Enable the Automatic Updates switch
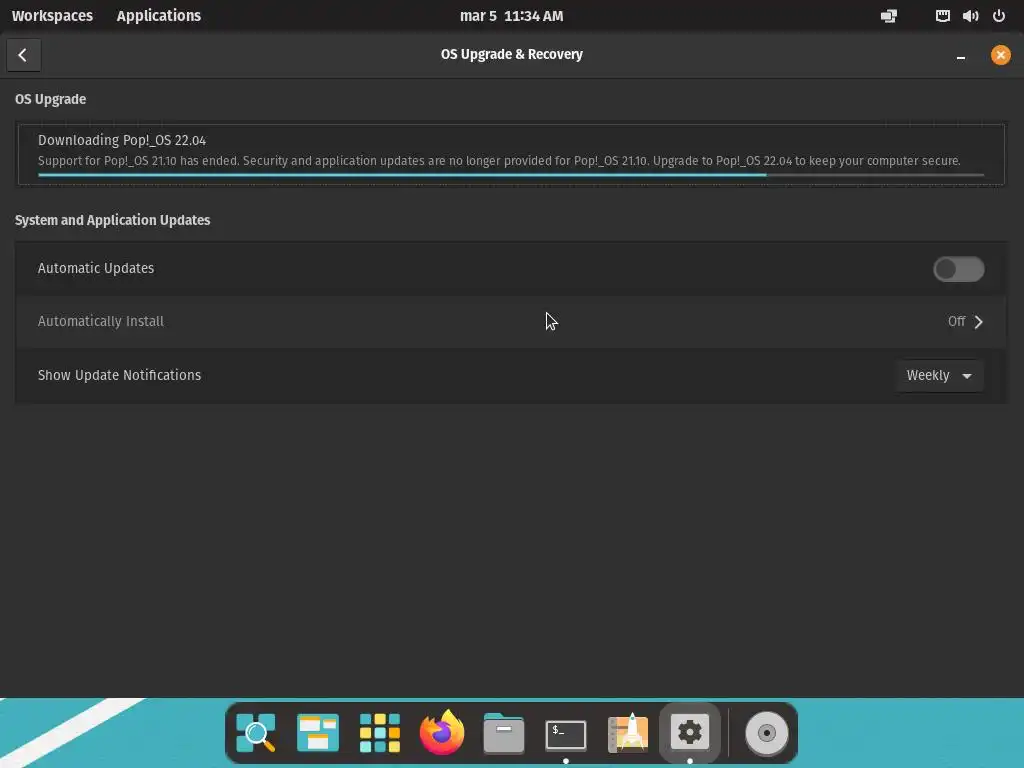 (958, 269)
